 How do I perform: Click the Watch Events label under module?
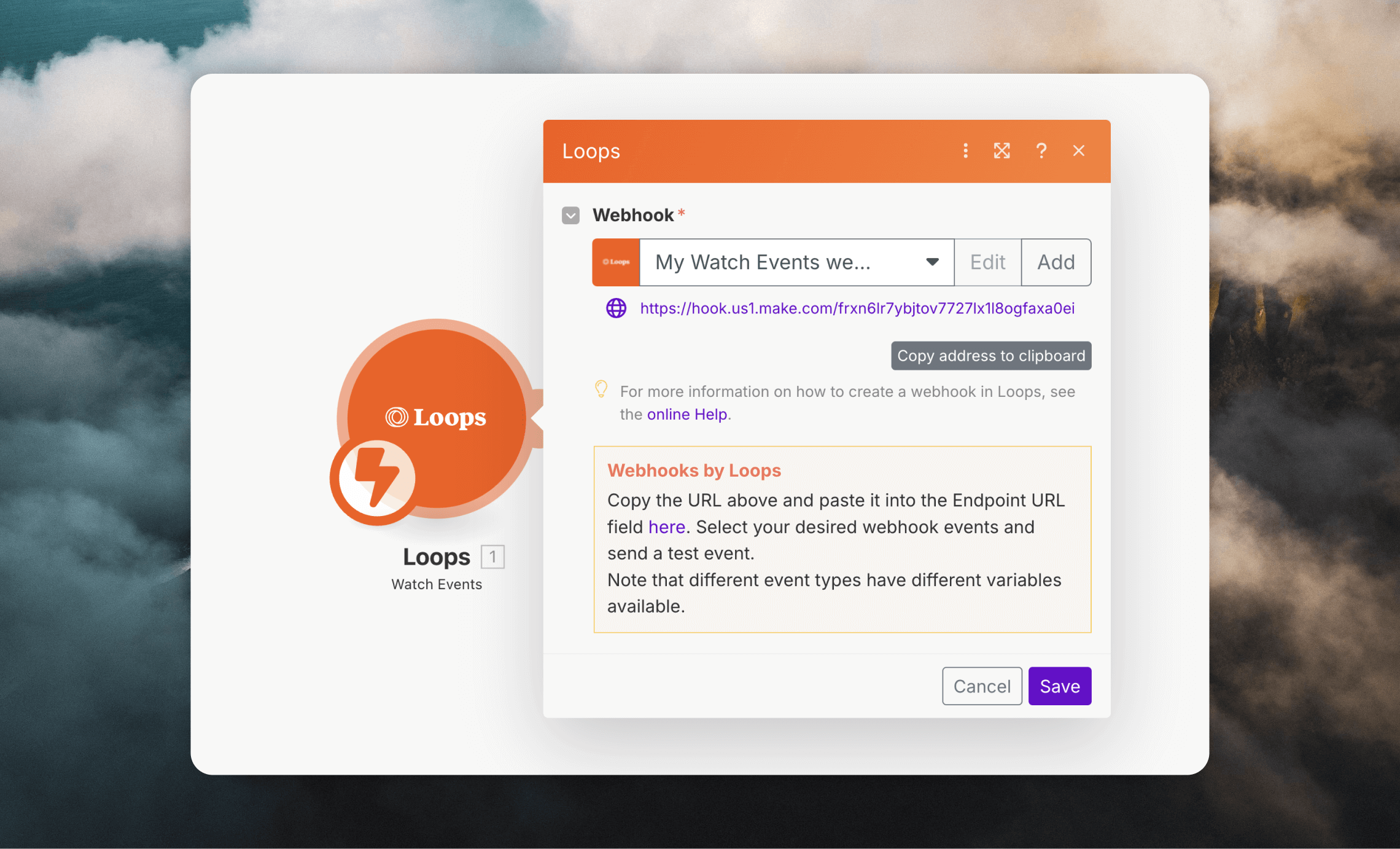click(437, 585)
